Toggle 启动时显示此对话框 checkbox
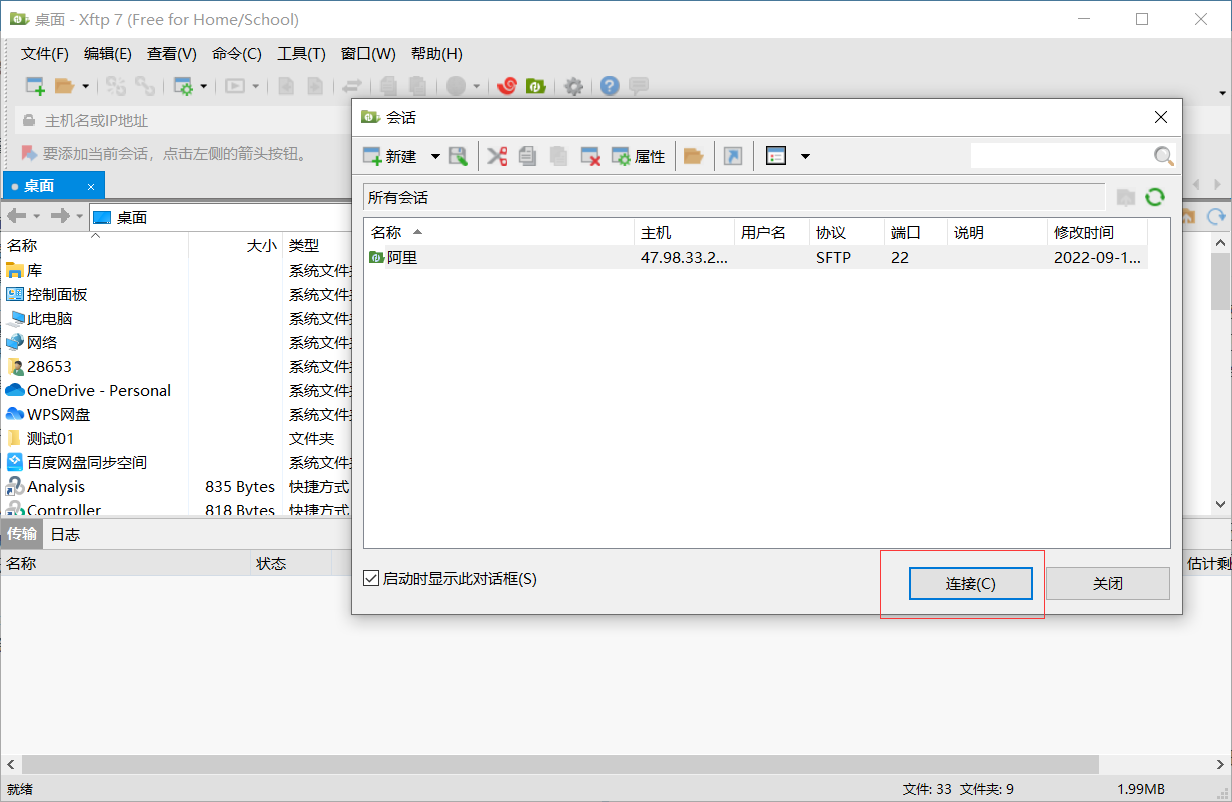Viewport: 1232px width, 802px height. pyautogui.click(x=371, y=579)
